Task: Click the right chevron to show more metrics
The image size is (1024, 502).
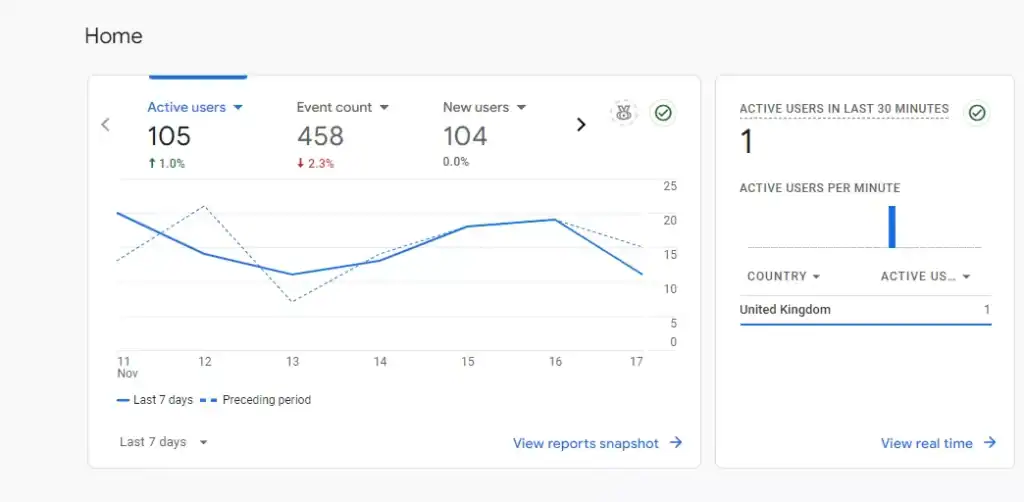Action: [x=580, y=125]
